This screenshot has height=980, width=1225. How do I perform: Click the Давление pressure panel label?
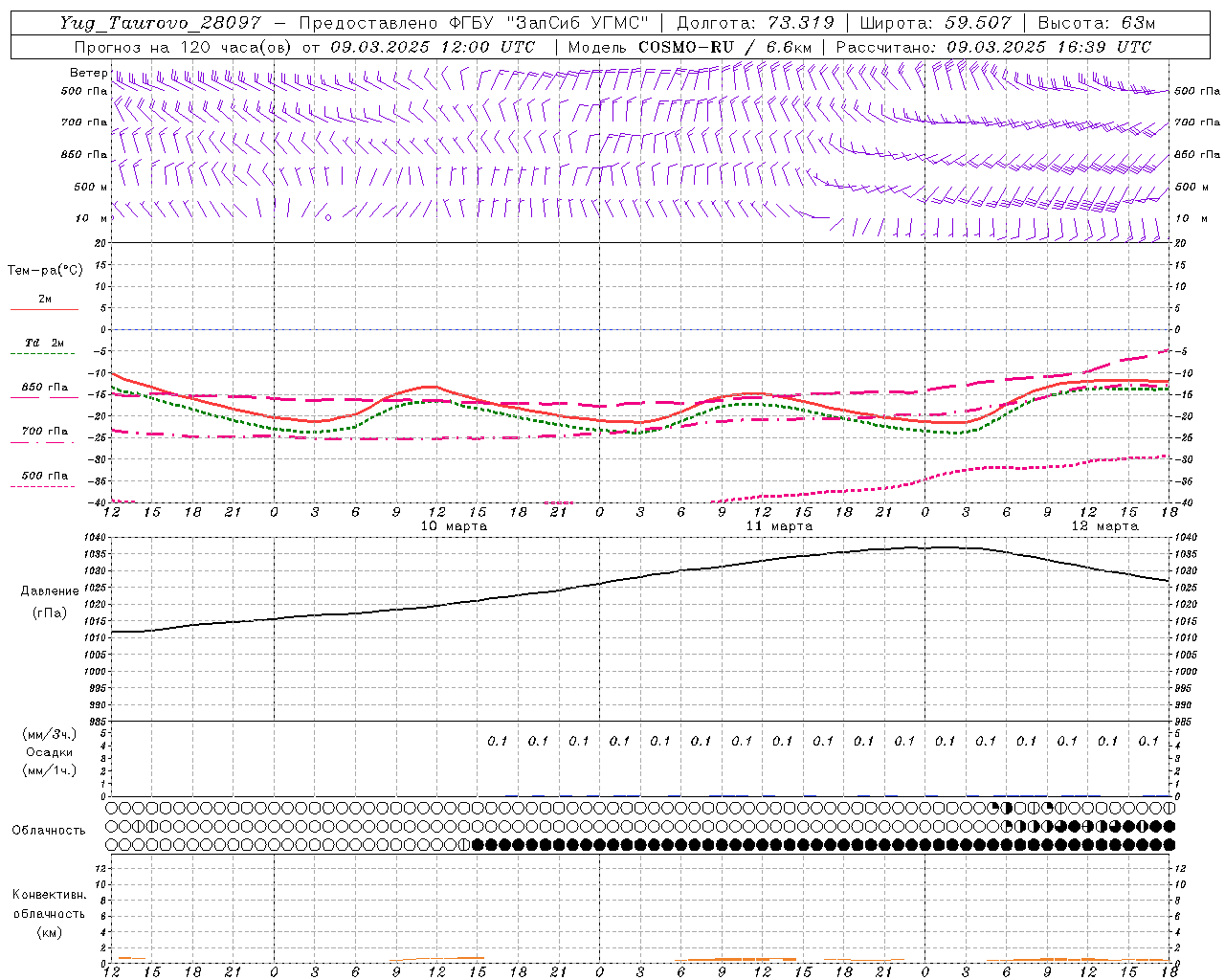(x=50, y=591)
